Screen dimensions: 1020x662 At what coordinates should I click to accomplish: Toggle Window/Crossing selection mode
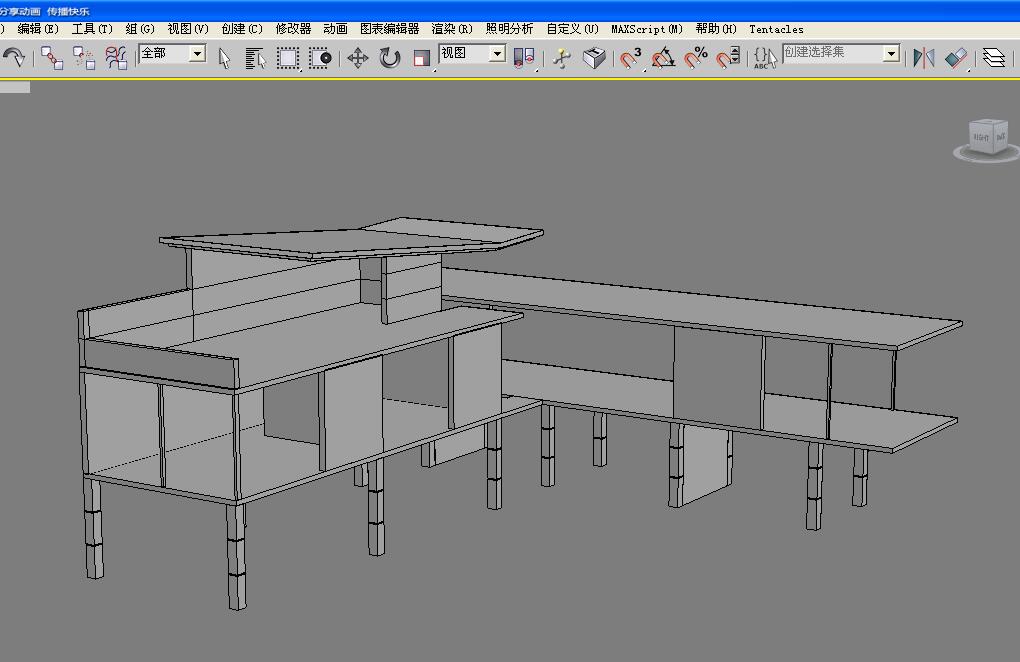point(320,58)
